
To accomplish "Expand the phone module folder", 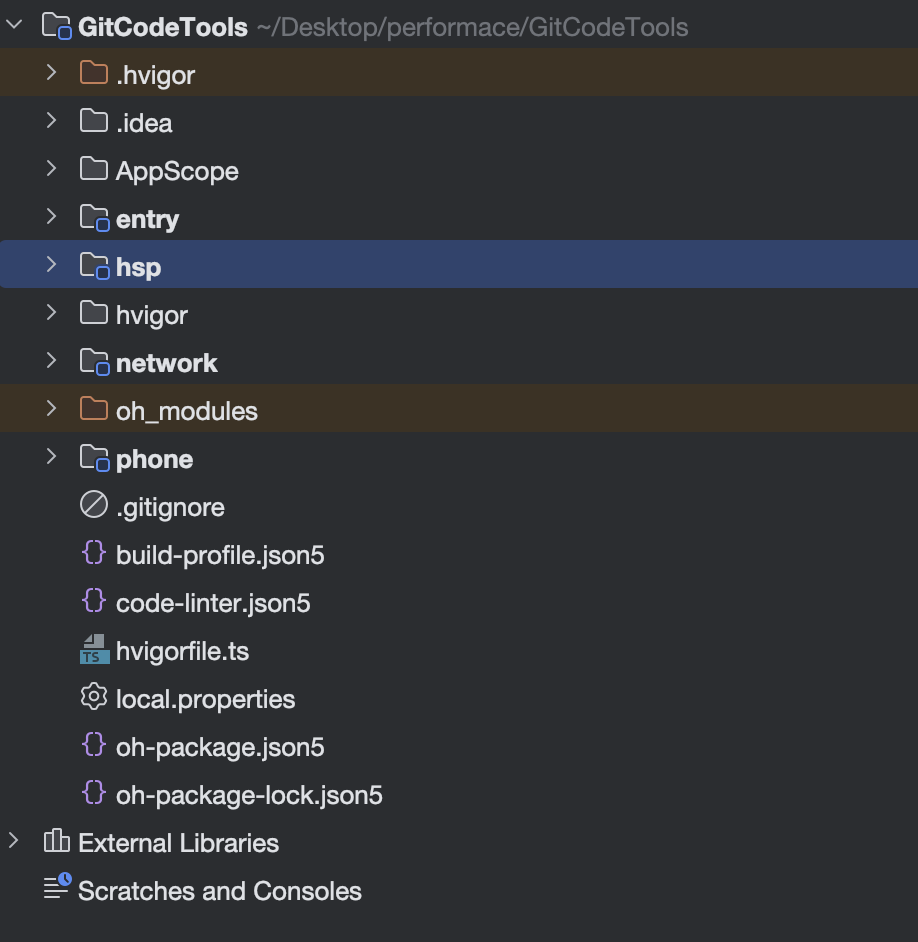I will (x=52, y=459).
